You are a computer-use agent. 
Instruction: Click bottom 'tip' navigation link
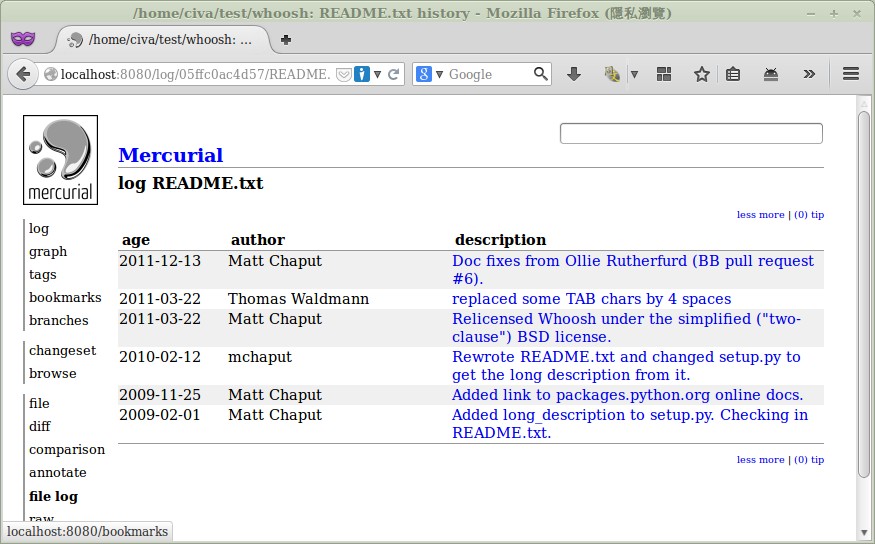pos(818,460)
